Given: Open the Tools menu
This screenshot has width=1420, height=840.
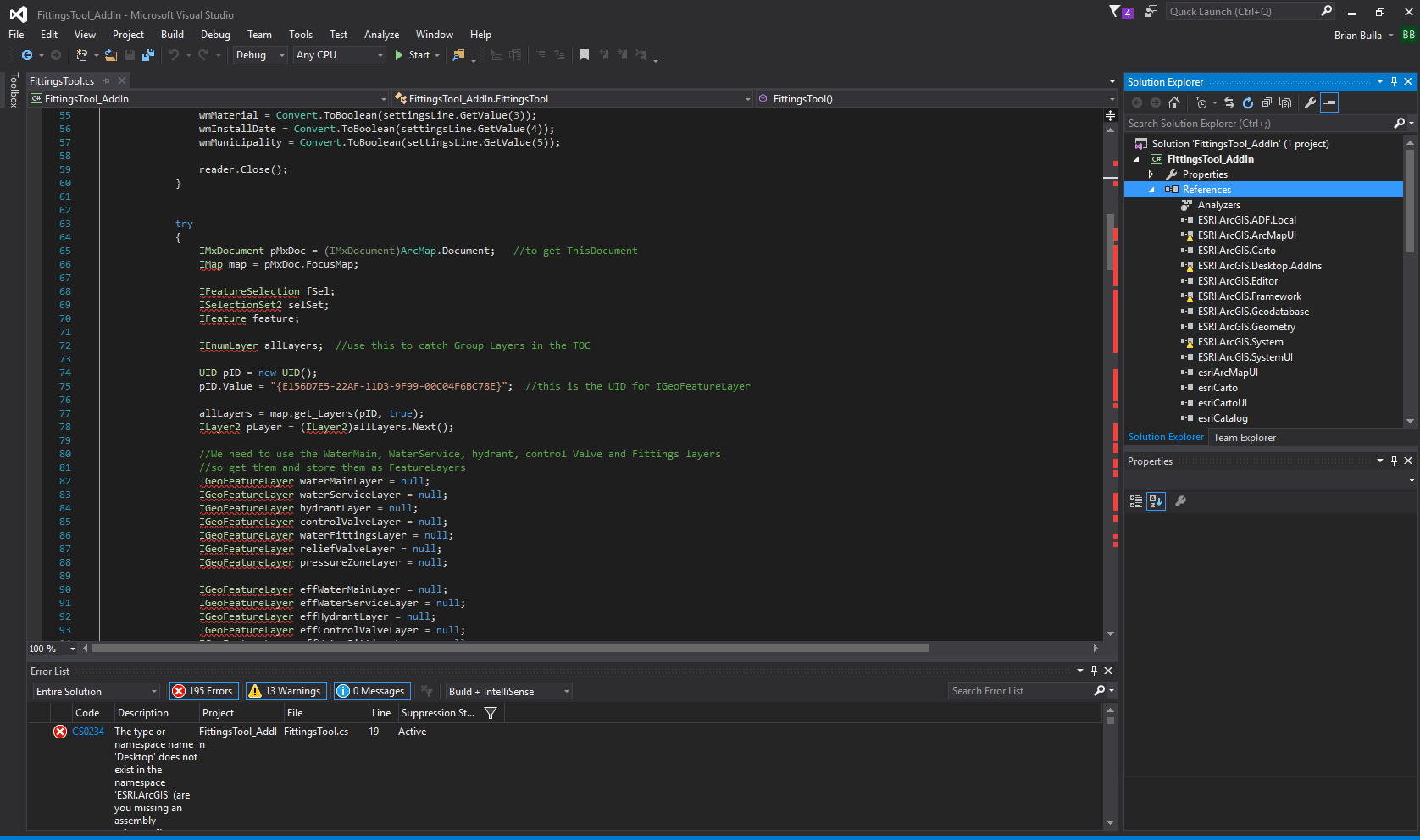Looking at the screenshot, I should (x=301, y=35).
